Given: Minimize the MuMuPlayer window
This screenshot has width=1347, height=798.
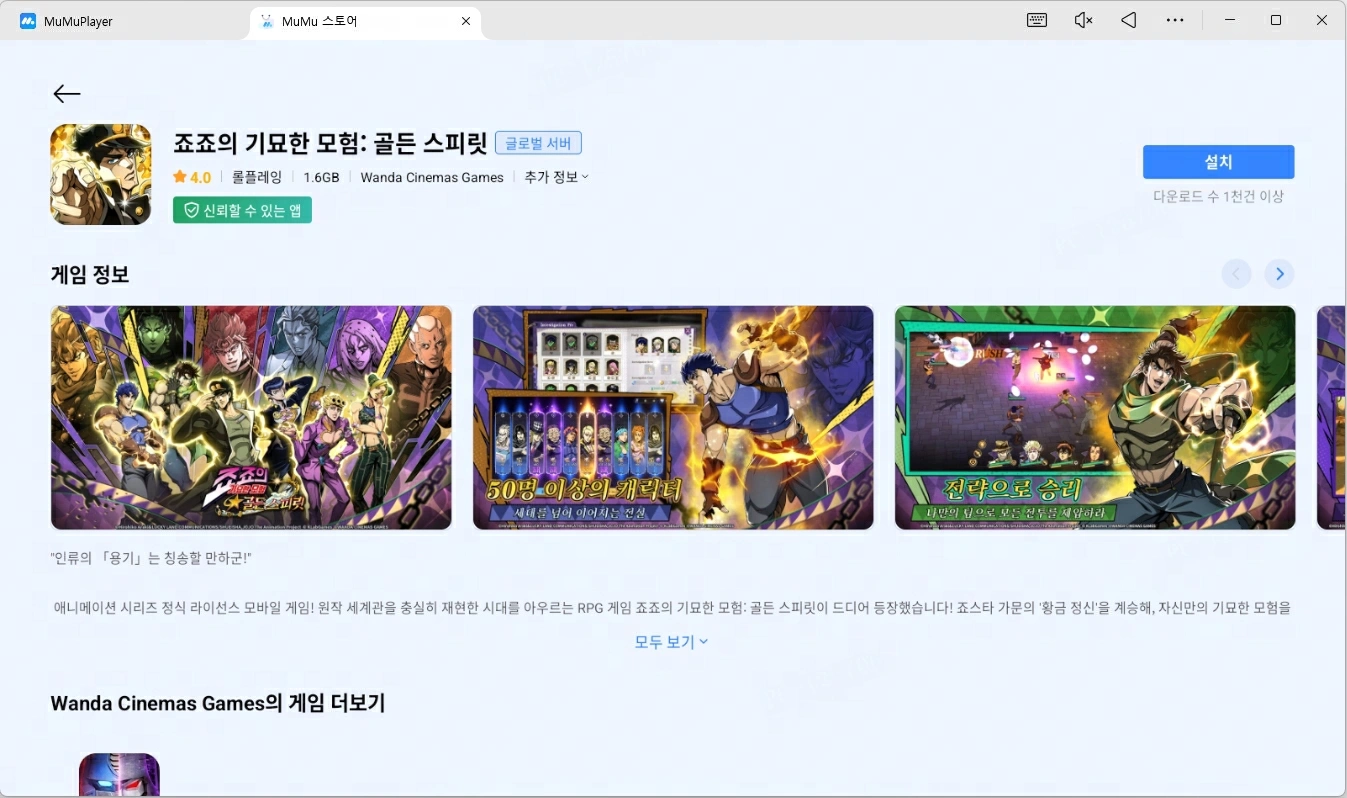Looking at the screenshot, I should pos(1230,20).
